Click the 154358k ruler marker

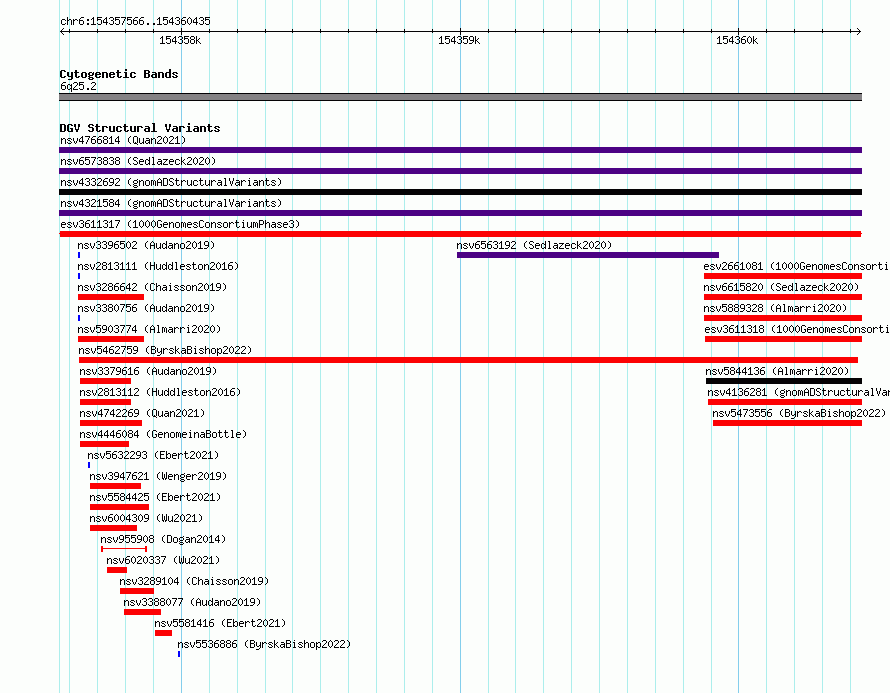pos(180,40)
